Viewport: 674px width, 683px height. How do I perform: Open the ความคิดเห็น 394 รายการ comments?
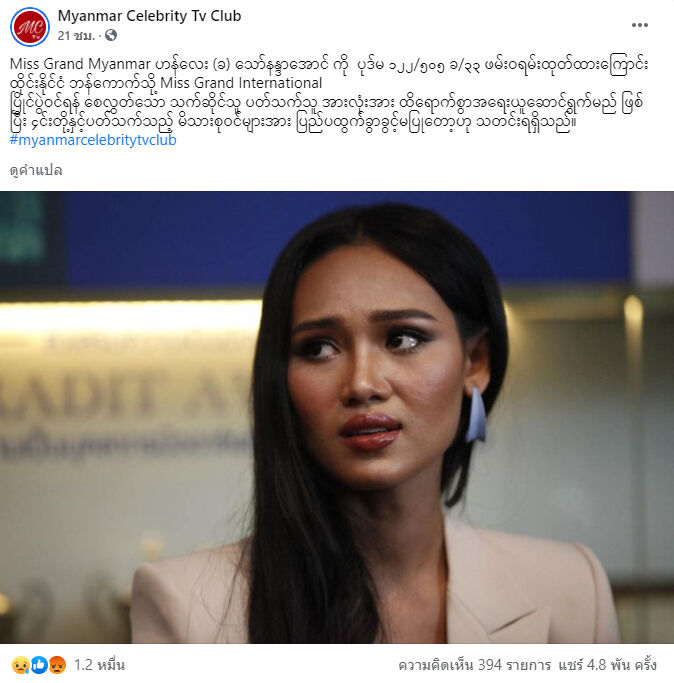pos(474,665)
